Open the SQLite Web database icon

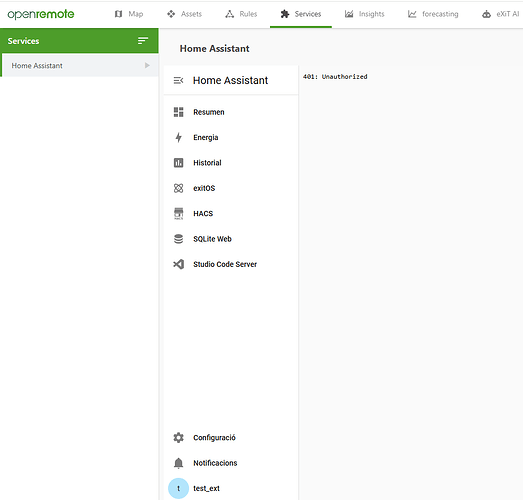tap(178, 239)
